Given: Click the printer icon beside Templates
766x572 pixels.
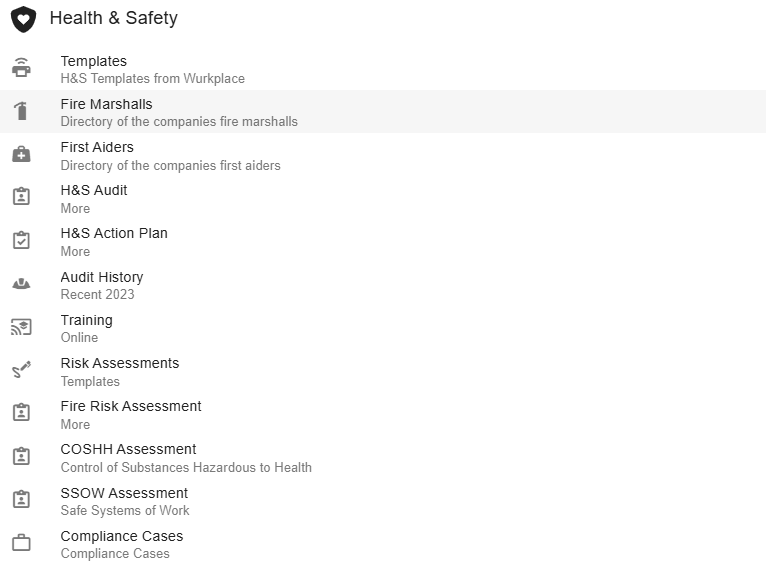Looking at the screenshot, I should (x=21, y=68).
